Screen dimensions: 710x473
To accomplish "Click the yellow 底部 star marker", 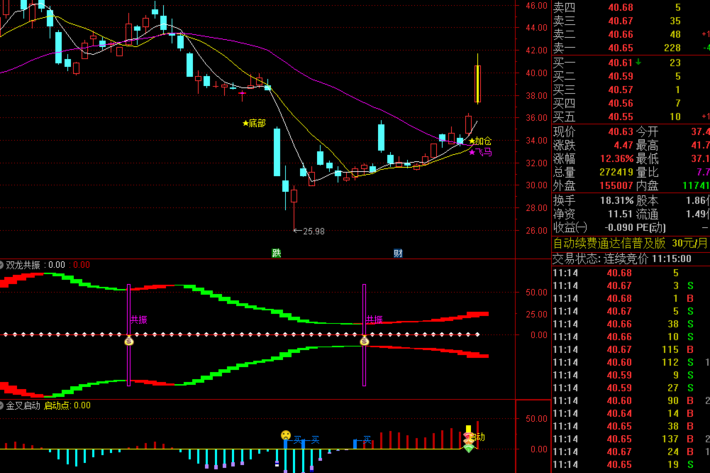I will 254,123.
